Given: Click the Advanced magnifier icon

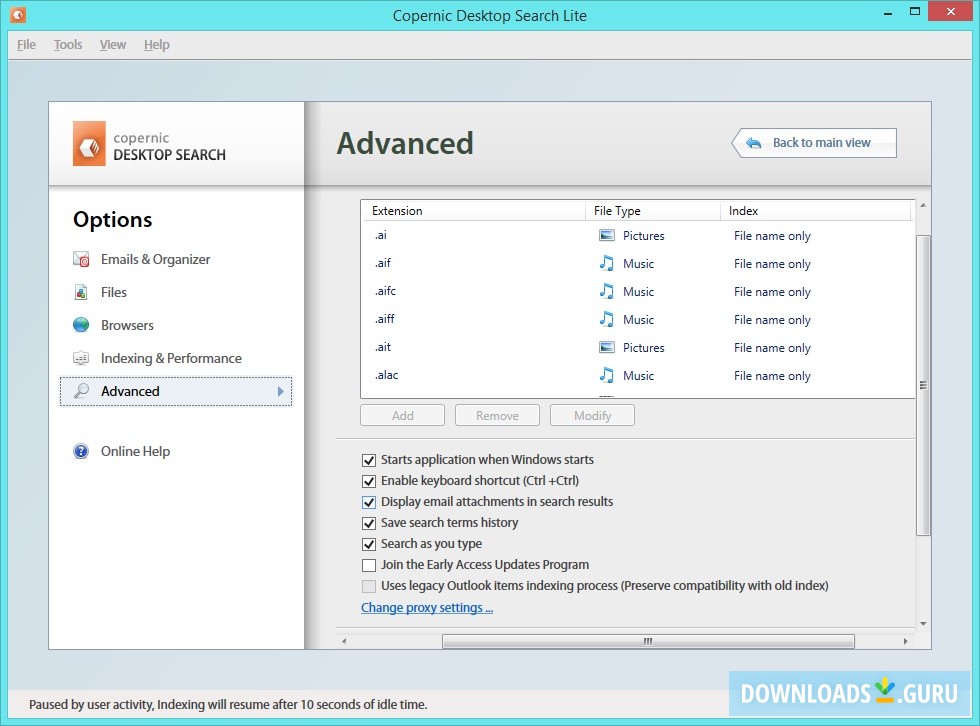Looking at the screenshot, I should coord(81,391).
